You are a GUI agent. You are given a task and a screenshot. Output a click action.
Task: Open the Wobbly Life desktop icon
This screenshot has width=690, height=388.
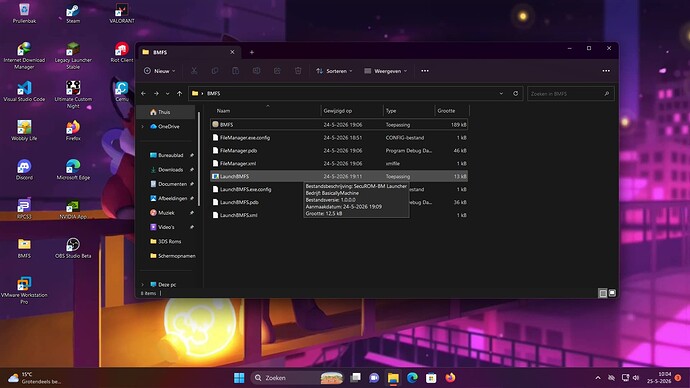[x=24, y=131]
